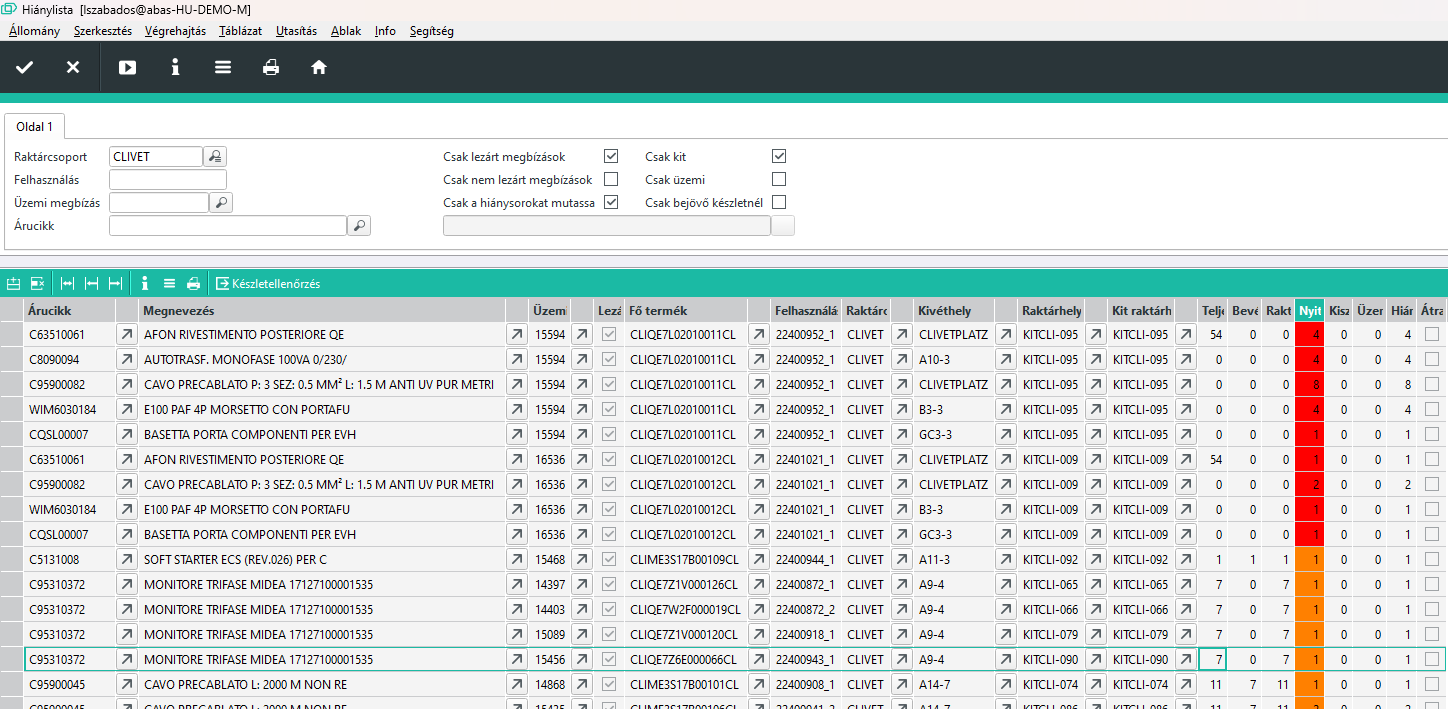Click the red-highlighted Nyit column header
Image resolution: width=1448 pixels, height=709 pixels.
coord(1309,310)
